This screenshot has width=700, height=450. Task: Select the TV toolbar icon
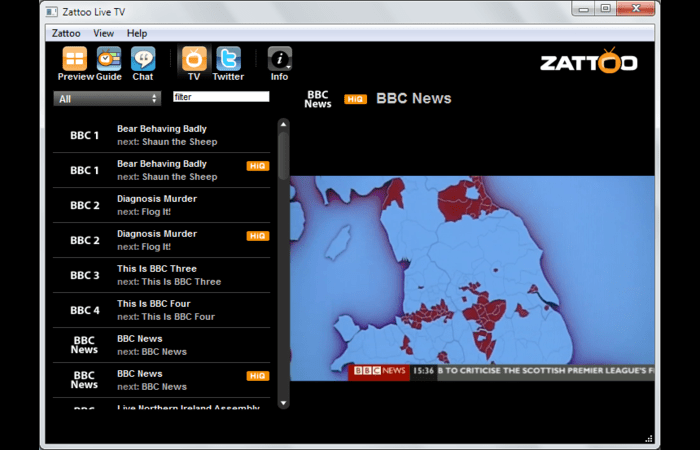click(194, 59)
